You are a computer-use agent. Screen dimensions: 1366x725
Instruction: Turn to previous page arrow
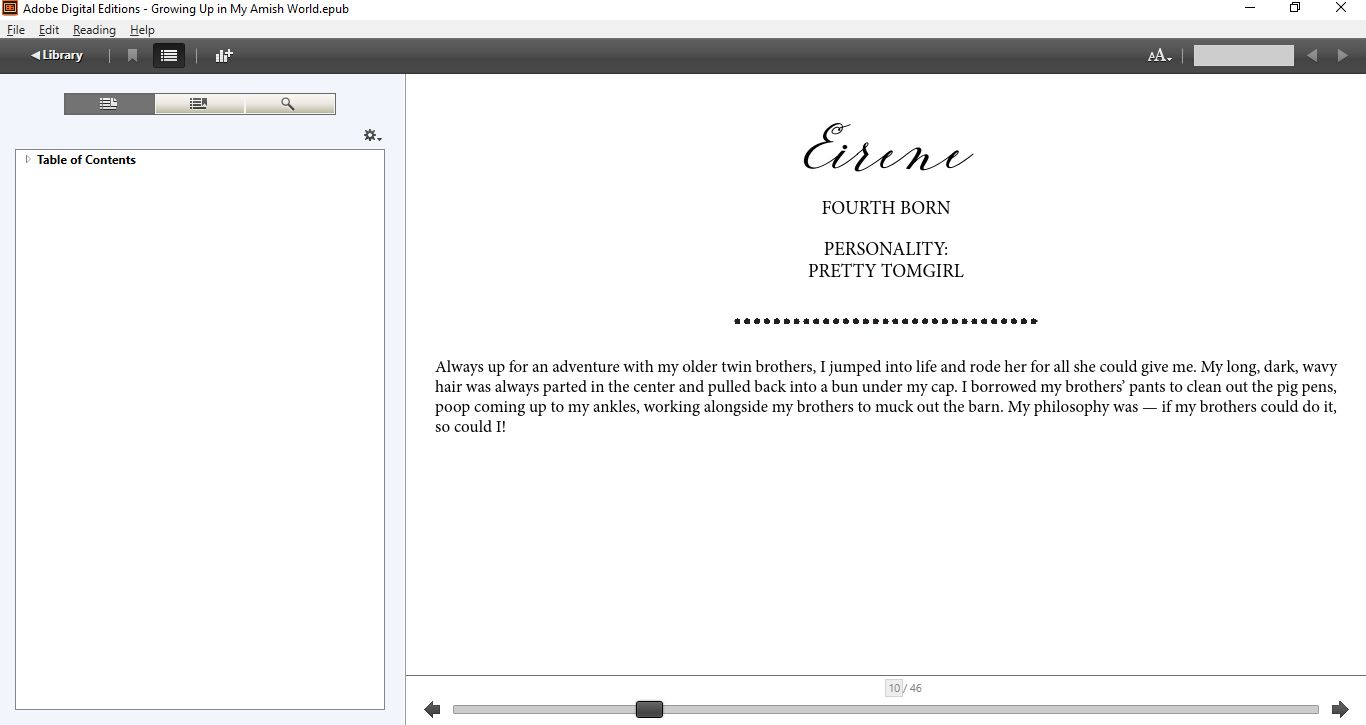pos(432,709)
